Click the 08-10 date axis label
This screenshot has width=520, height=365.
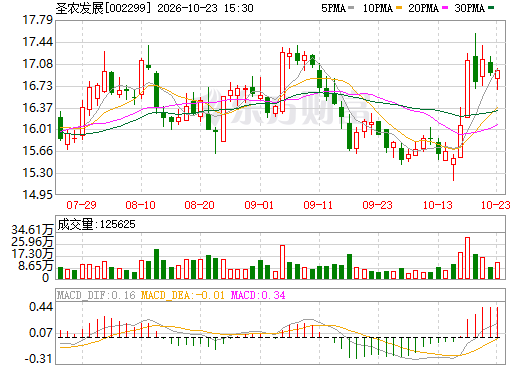tap(141, 205)
